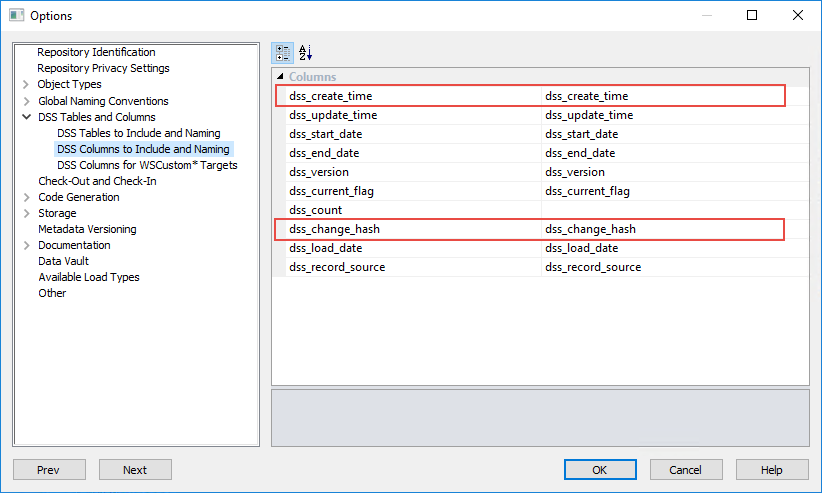Expand the Documentation tree node

click(26, 245)
